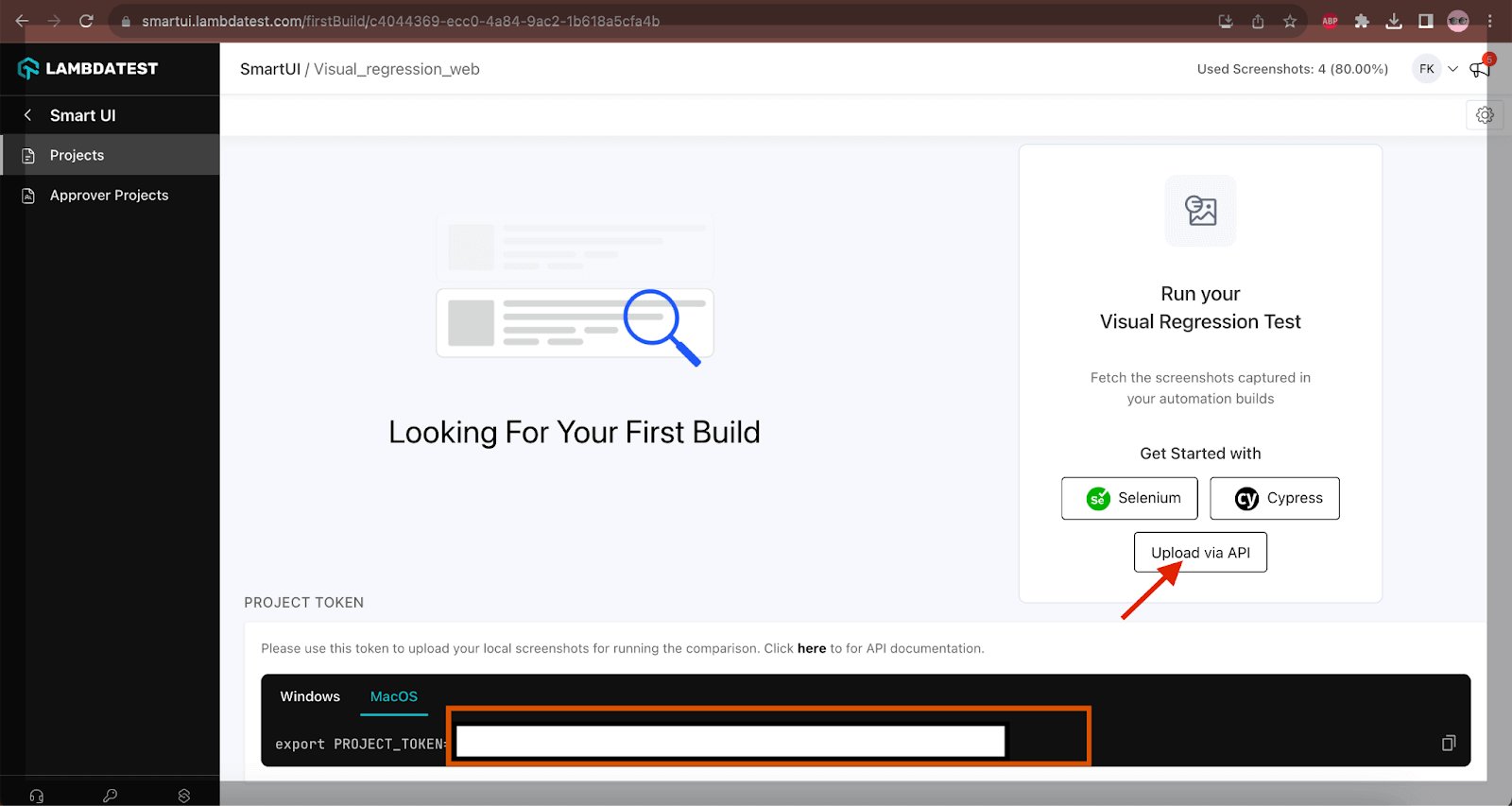The image size is (1512, 806).
Task: Click the browser forward arrow
Action: (54, 21)
